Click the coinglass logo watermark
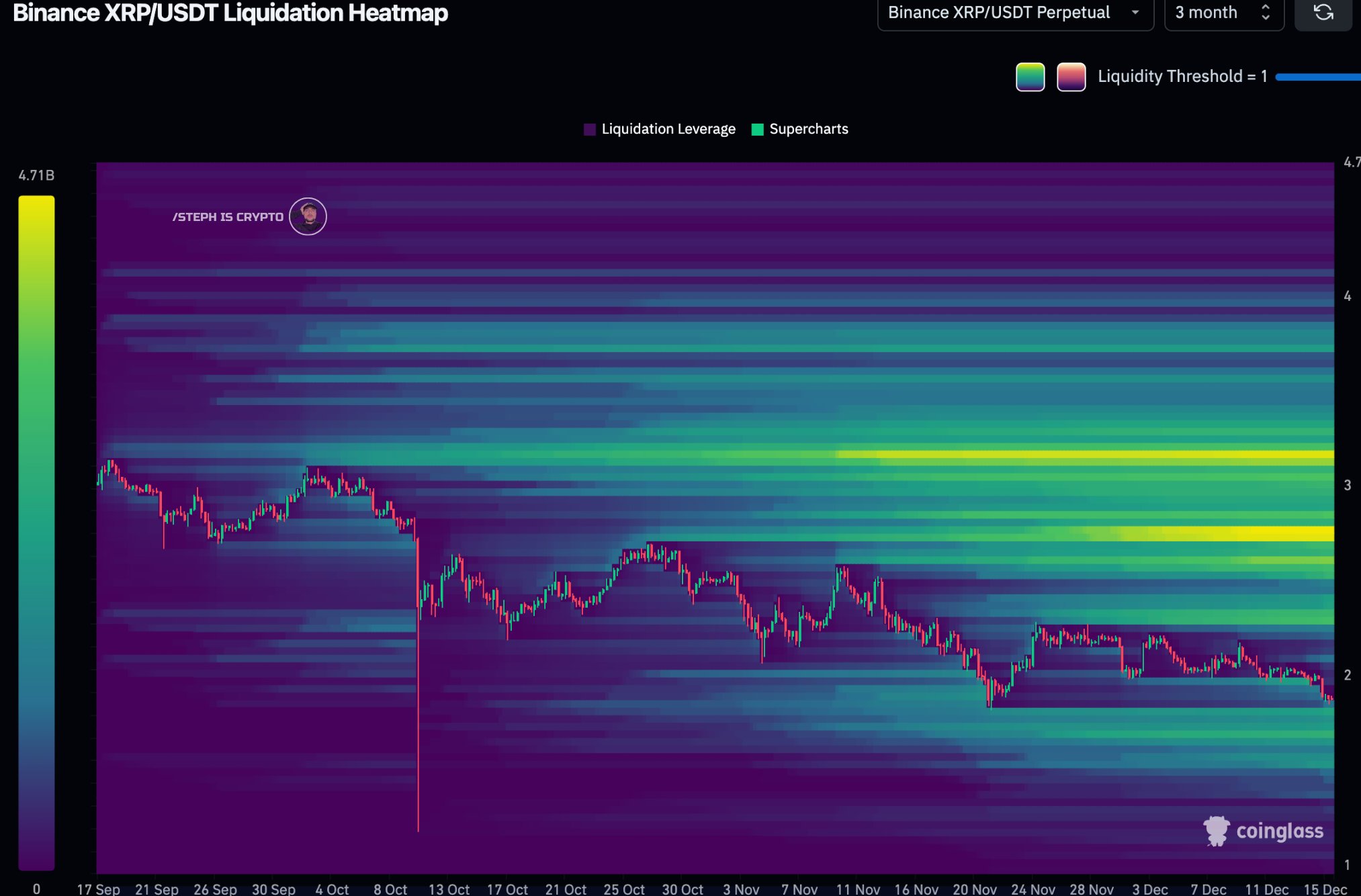Viewport: 1361px width, 896px height. 1263,831
